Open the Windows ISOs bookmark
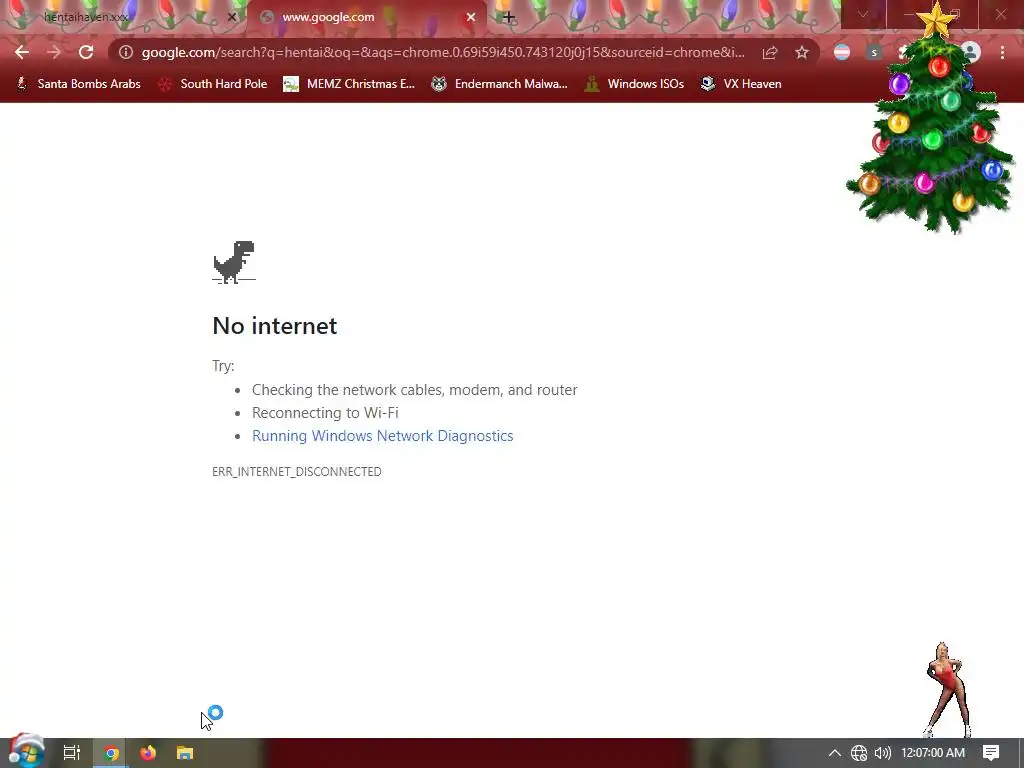The width and height of the screenshot is (1024, 768). click(634, 84)
